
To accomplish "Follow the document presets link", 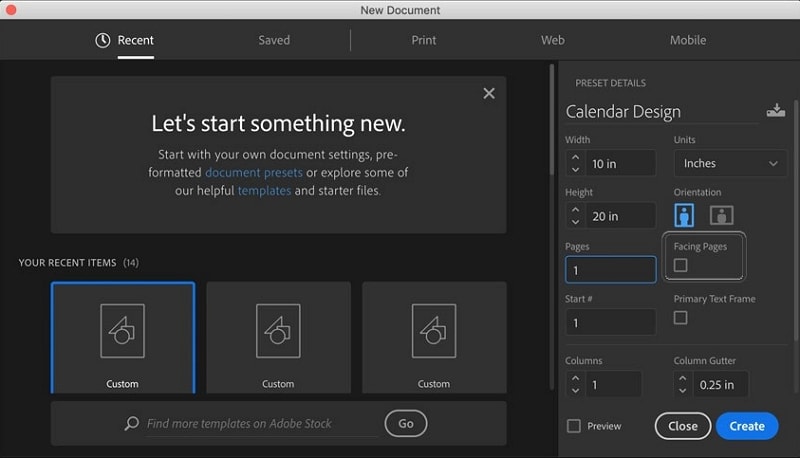I will 253,172.
